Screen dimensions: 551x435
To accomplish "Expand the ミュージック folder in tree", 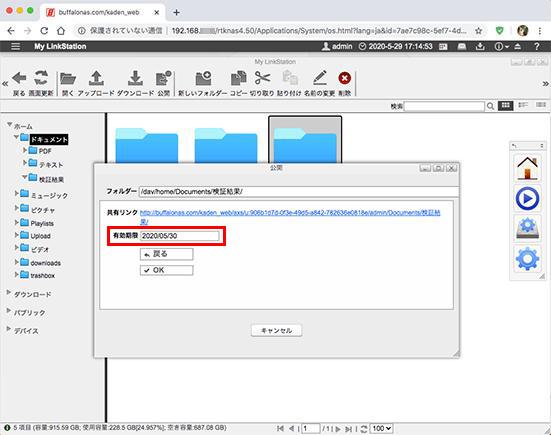I will click(x=17, y=193).
